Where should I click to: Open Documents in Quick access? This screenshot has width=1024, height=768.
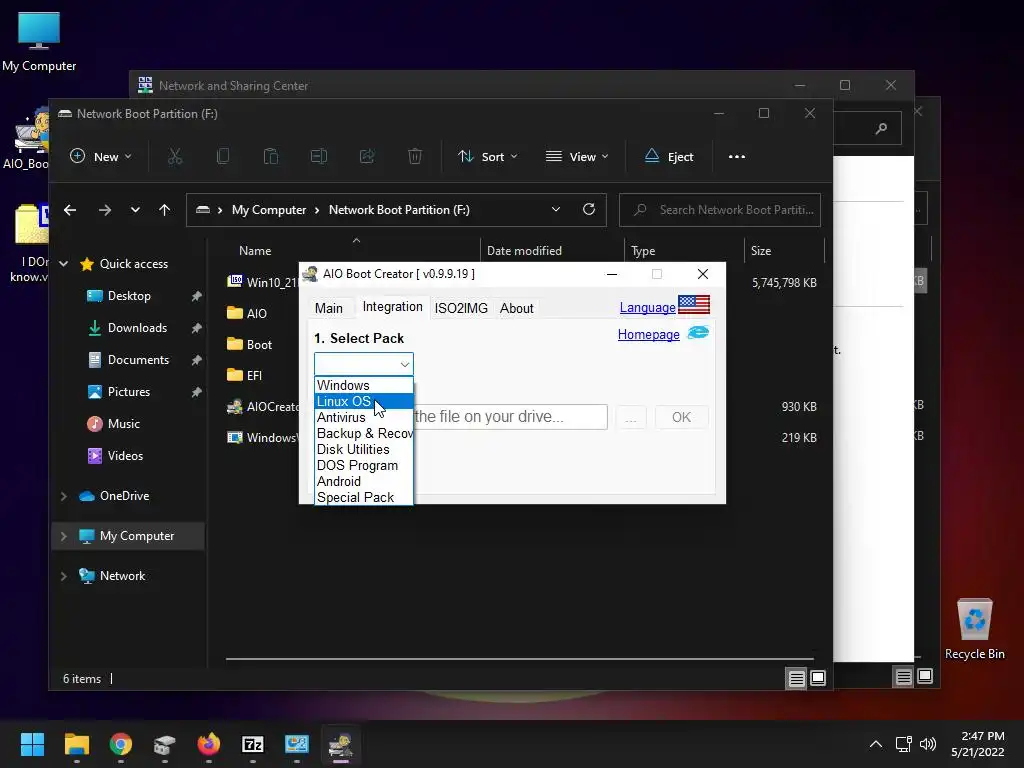(x=138, y=360)
